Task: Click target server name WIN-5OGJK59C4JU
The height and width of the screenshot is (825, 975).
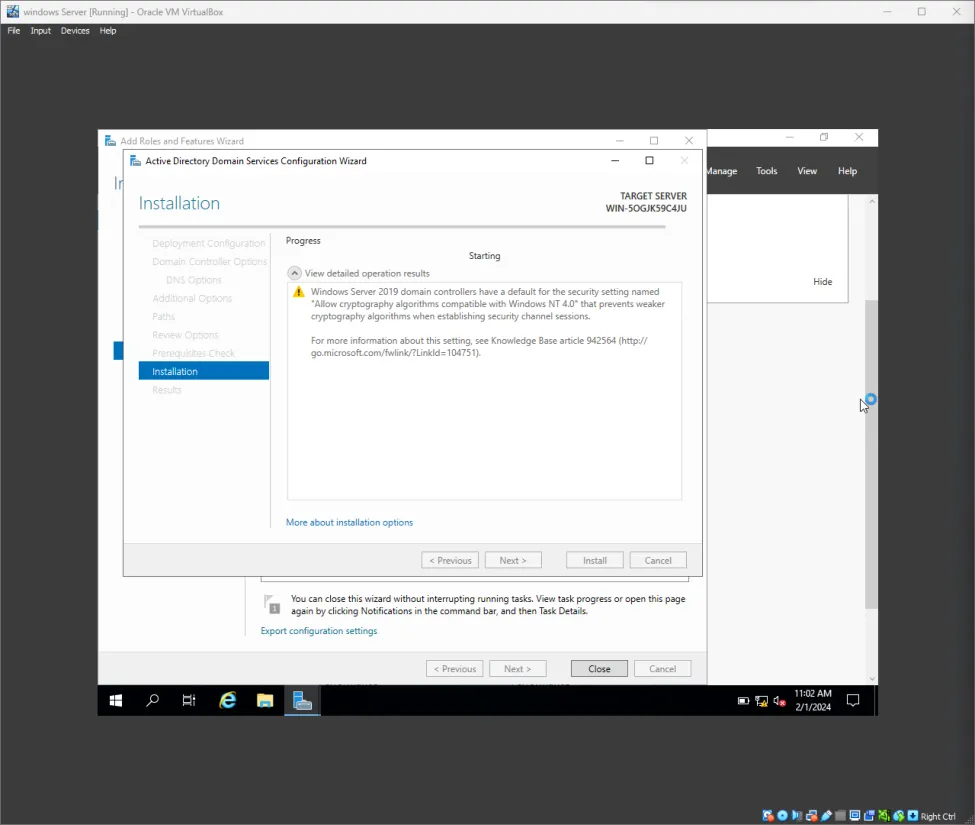Action: click(x=646, y=208)
